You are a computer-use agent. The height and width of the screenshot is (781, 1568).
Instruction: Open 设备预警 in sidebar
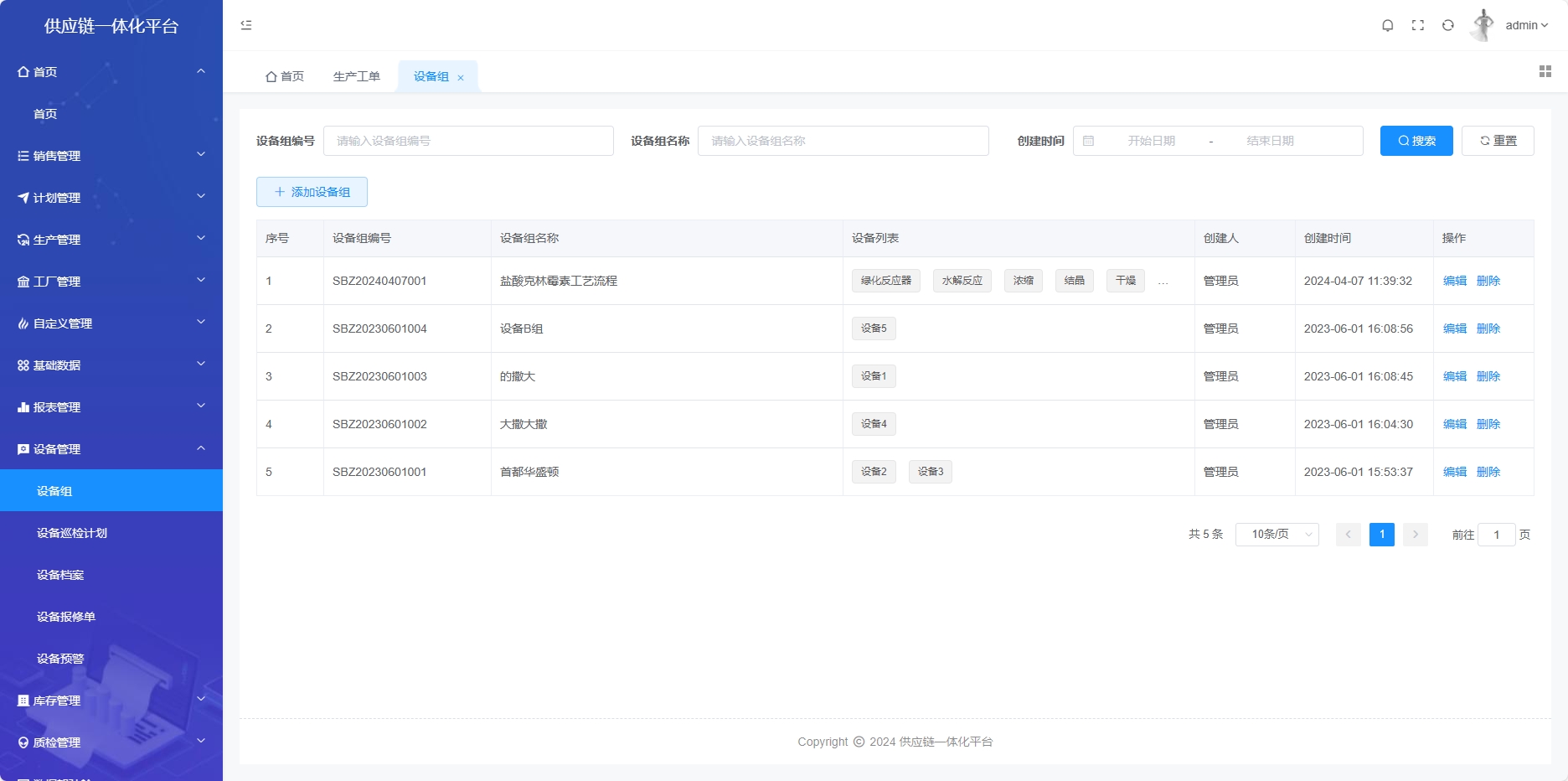pyautogui.click(x=111, y=659)
